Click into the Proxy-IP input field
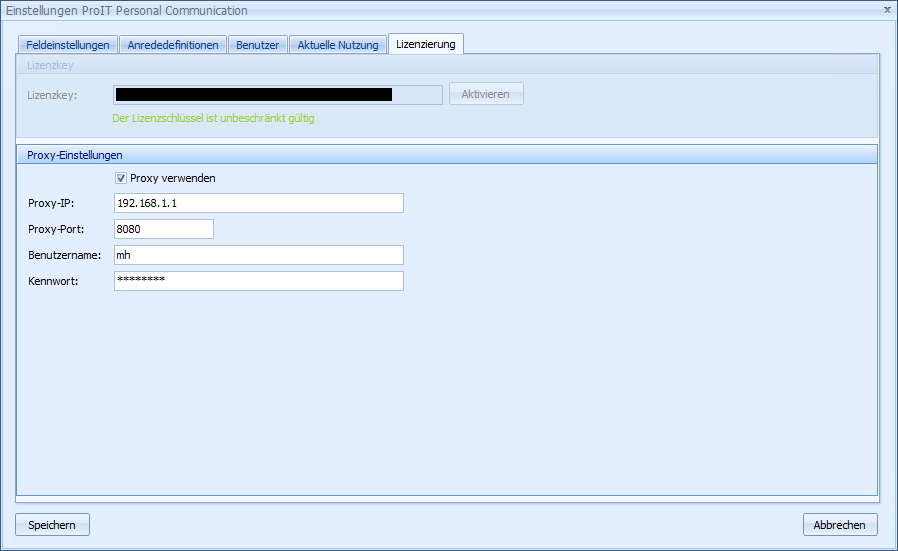The image size is (898, 551). point(258,203)
